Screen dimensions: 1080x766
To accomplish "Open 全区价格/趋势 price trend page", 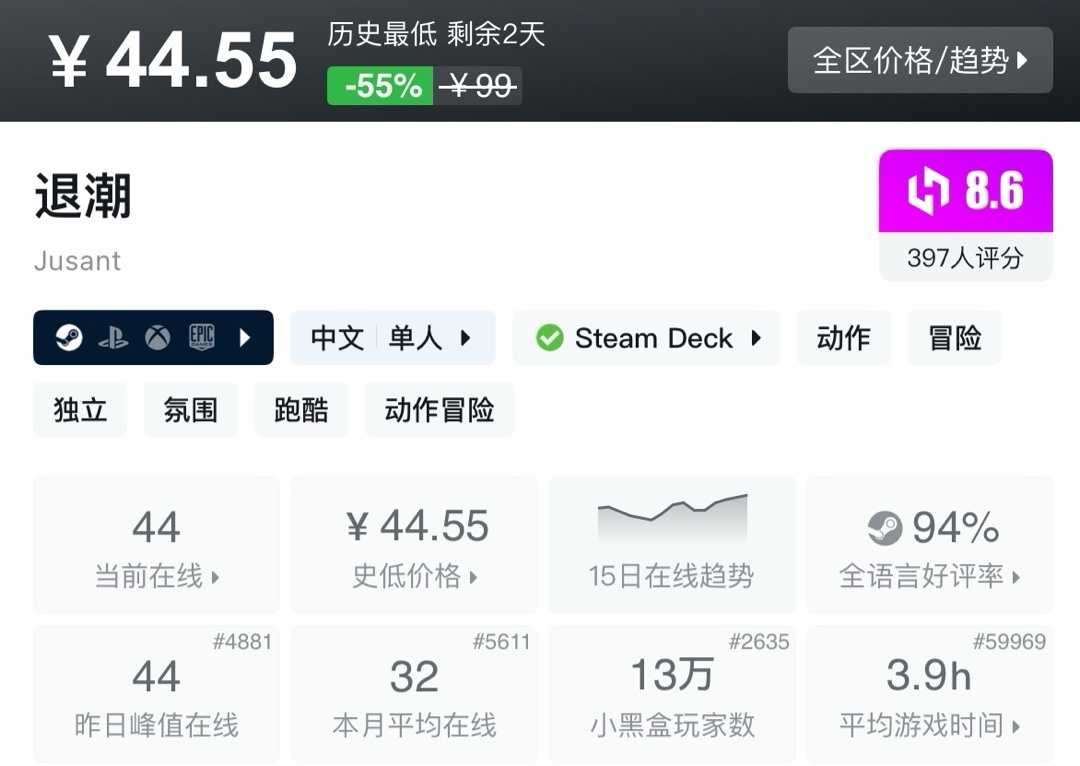I will (x=920, y=60).
